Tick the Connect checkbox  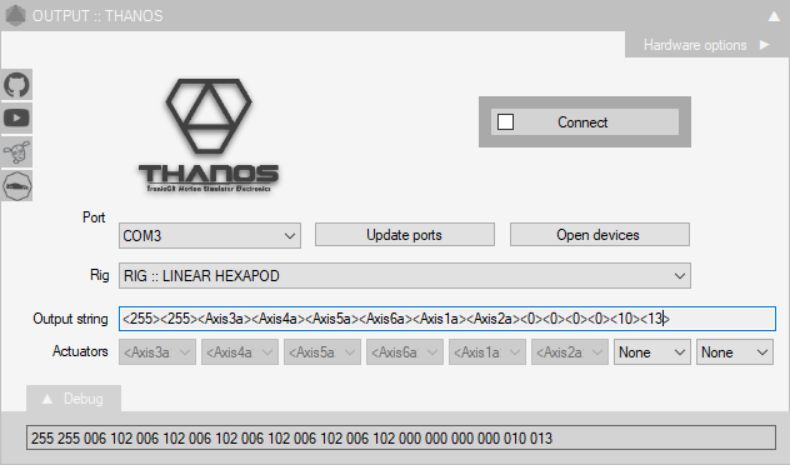click(505, 122)
